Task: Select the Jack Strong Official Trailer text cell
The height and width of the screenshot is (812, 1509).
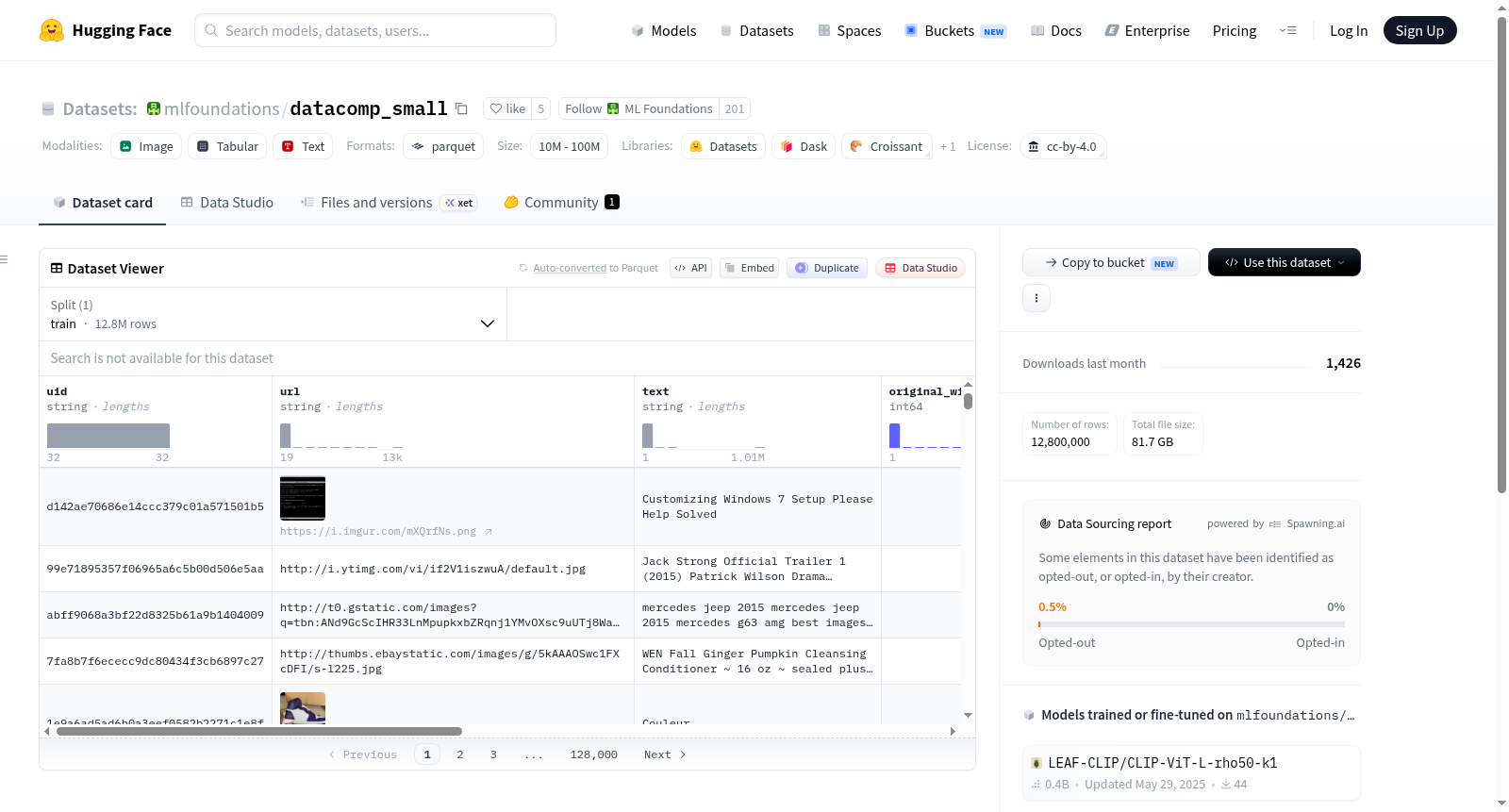Action: pos(757,569)
